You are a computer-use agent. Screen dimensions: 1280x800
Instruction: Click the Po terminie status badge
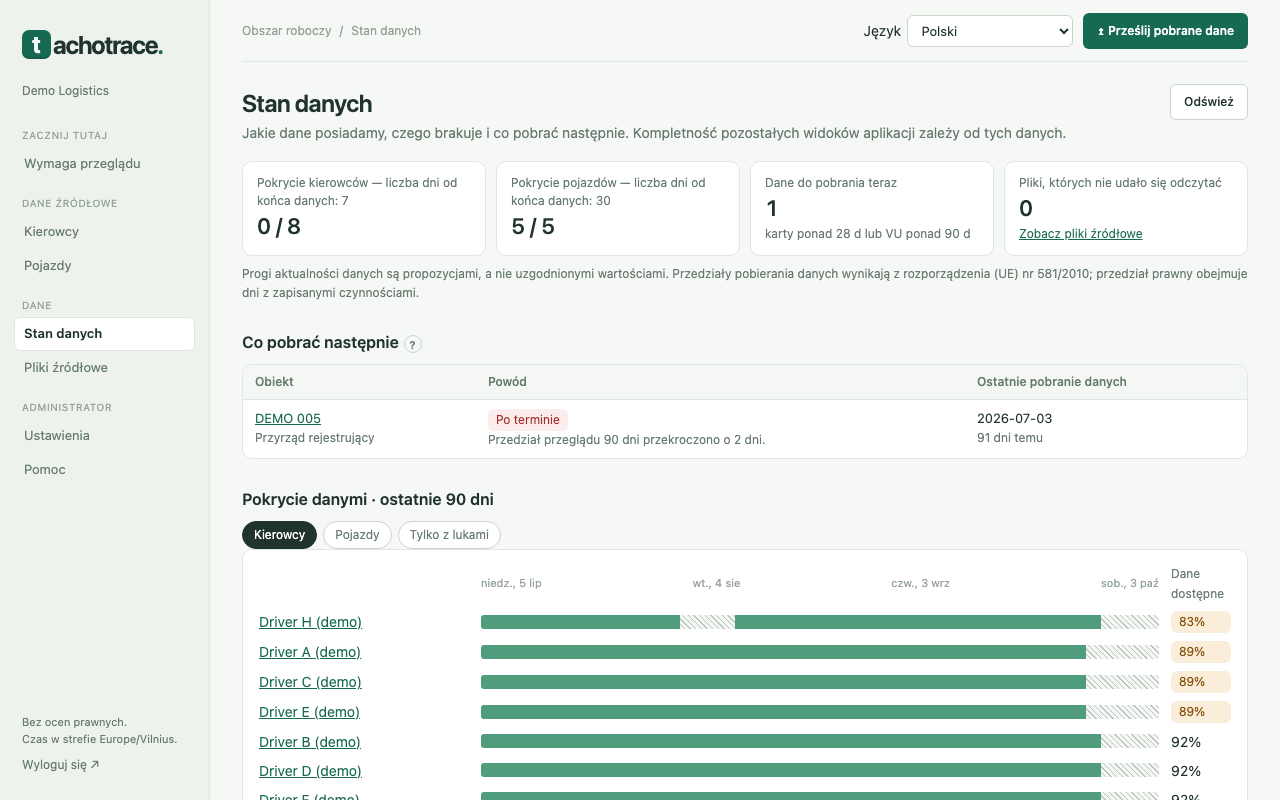point(528,420)
